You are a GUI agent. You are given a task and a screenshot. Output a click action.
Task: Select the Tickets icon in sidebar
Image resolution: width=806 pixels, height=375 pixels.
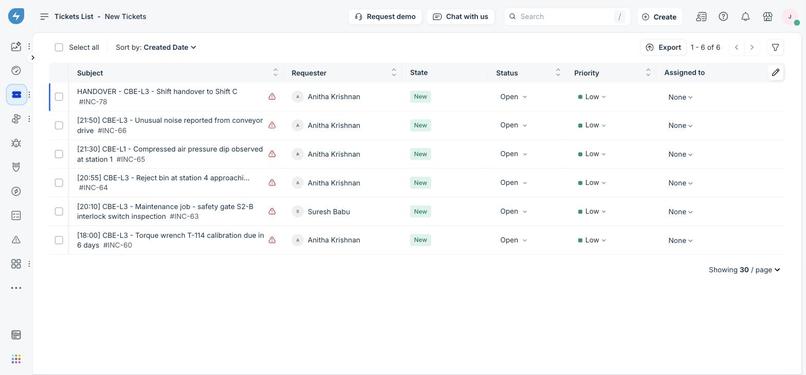[16, 95]
